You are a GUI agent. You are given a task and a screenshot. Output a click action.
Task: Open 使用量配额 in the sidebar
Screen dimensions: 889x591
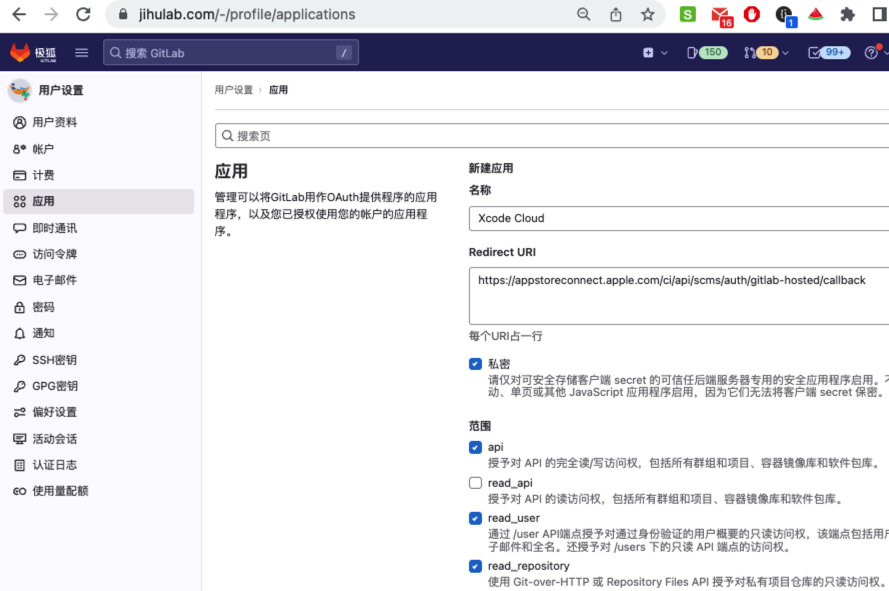(x=99, y=491)
